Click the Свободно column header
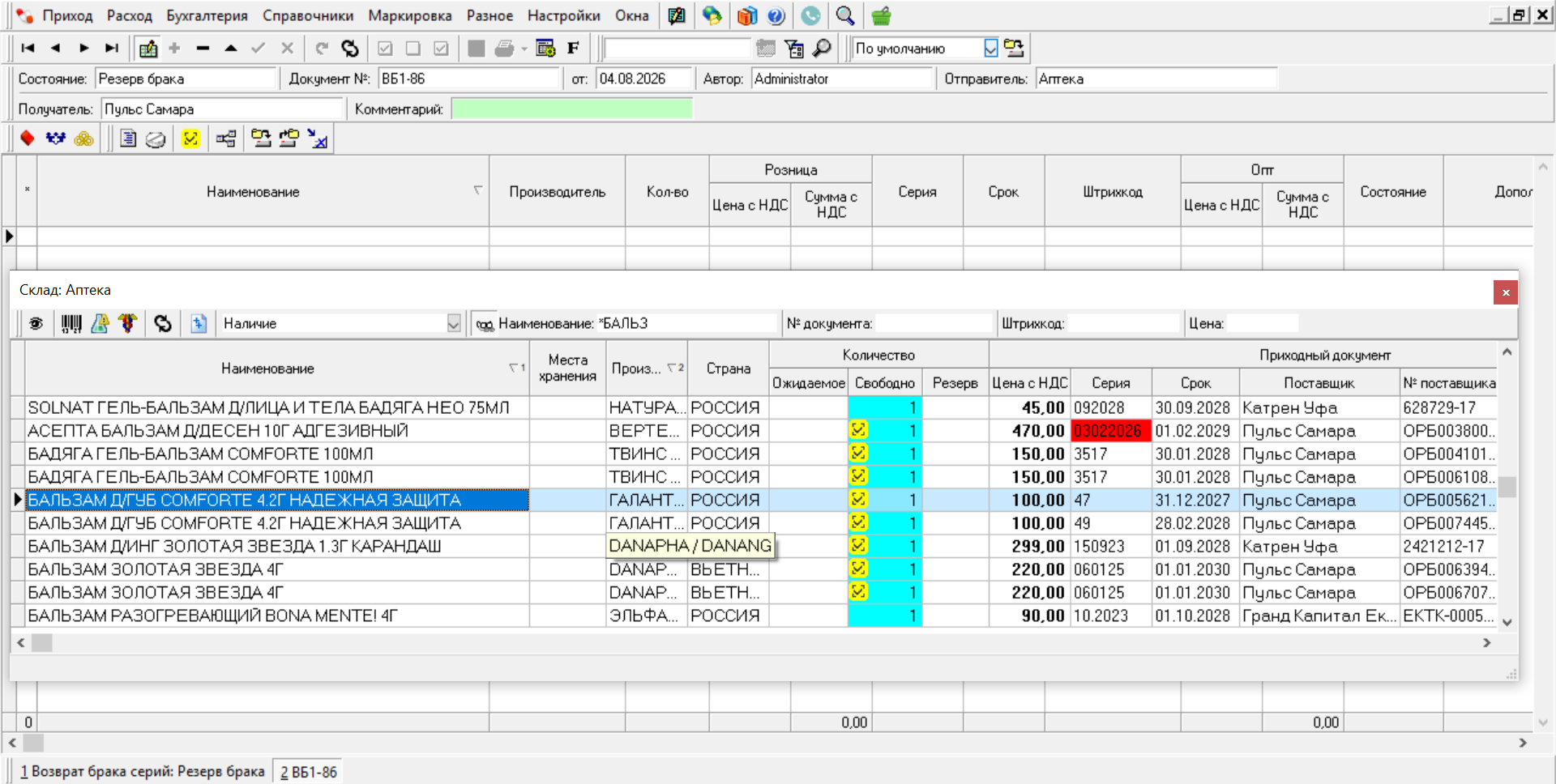 tap(884, 383)
